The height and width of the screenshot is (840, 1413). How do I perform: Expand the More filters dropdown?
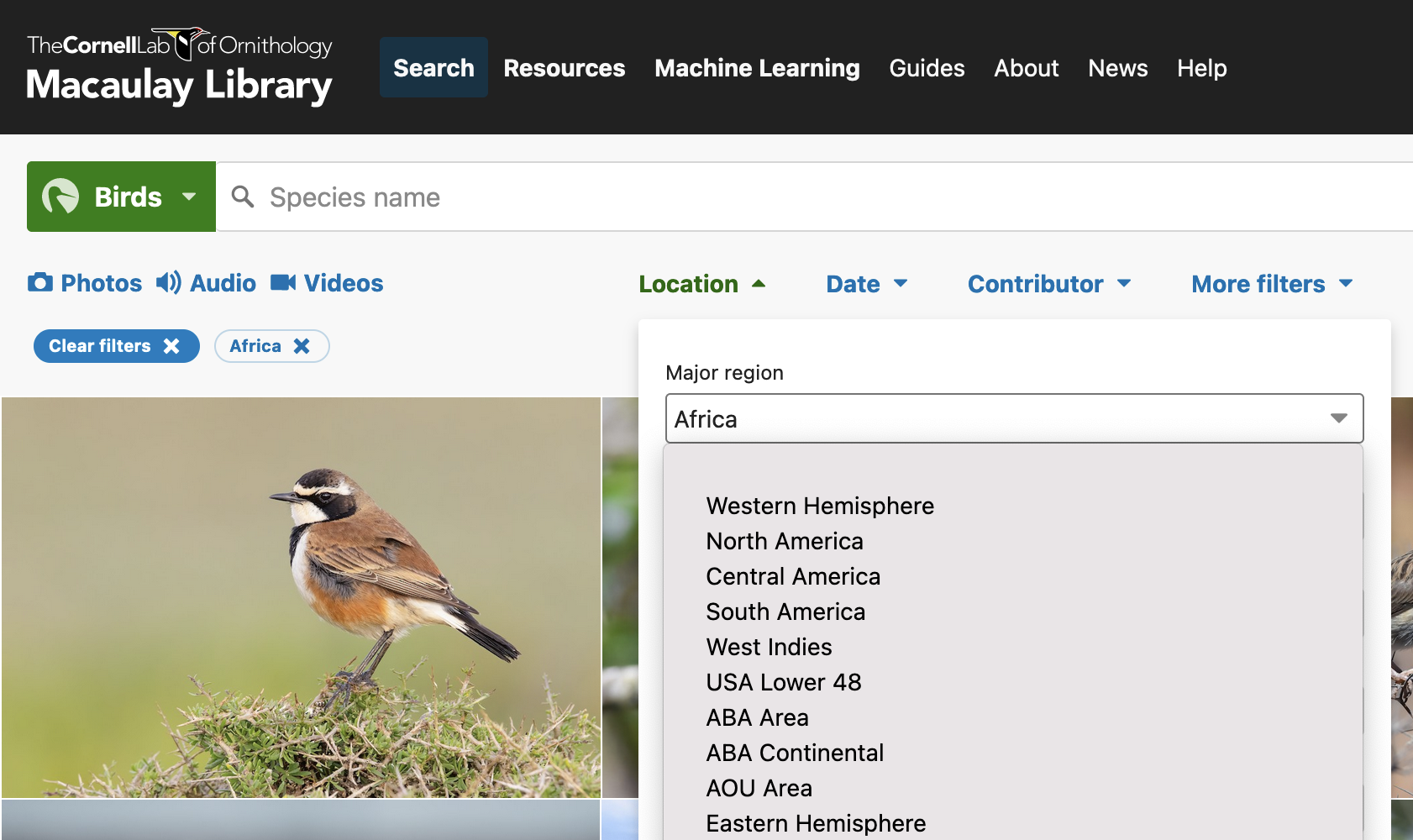(x=1271, y=284)
